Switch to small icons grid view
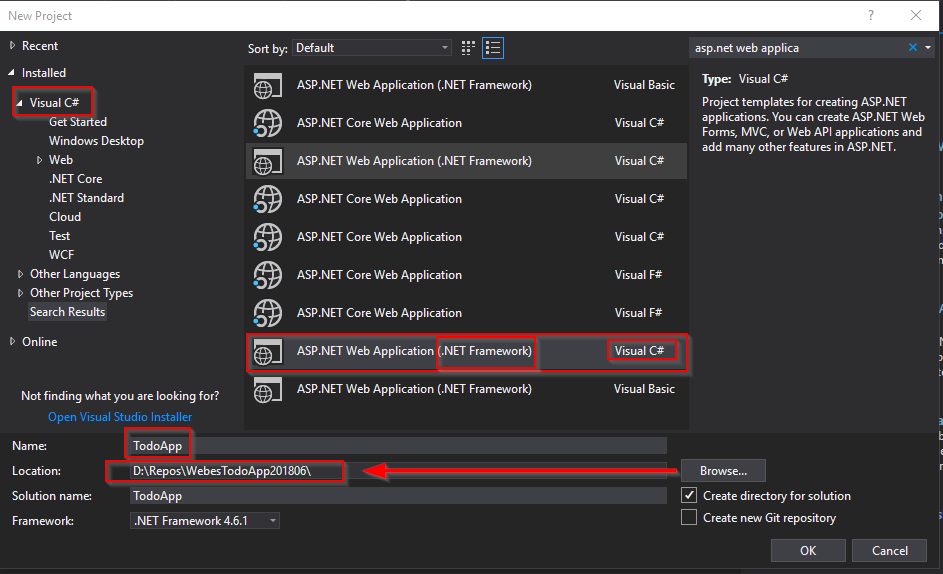This screenshot has width=943, height=574. (x=469, y=48)
